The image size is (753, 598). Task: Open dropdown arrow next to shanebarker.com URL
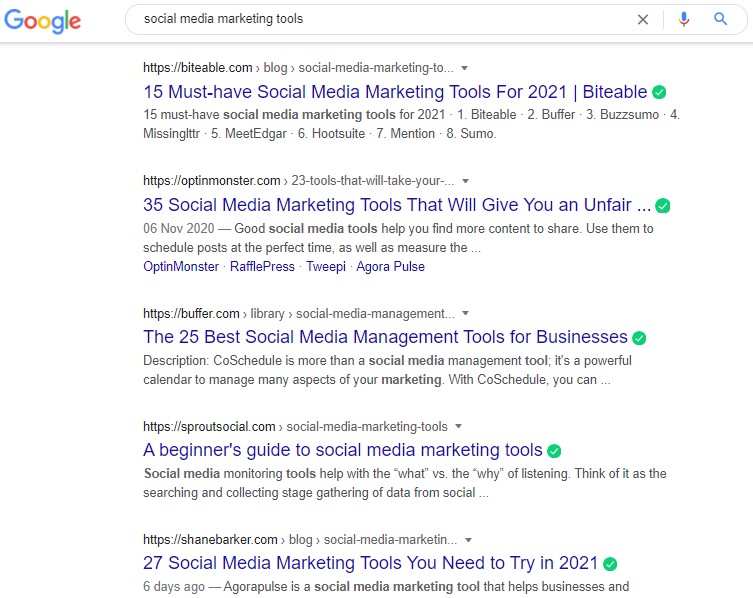[x=468, y=539]
